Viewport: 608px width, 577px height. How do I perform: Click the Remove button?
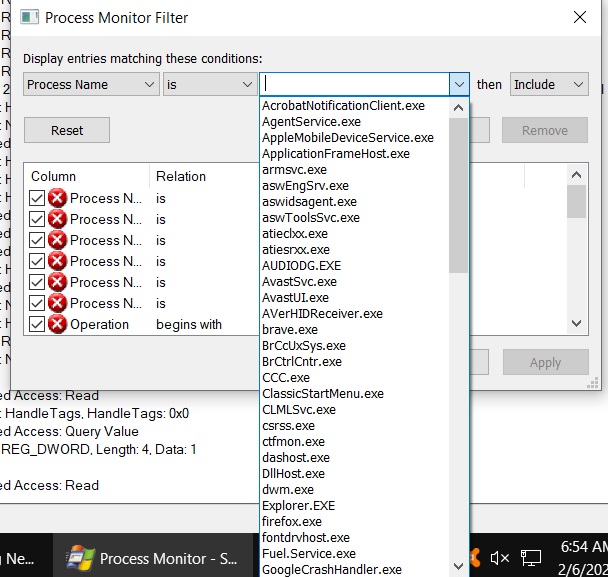545,130
